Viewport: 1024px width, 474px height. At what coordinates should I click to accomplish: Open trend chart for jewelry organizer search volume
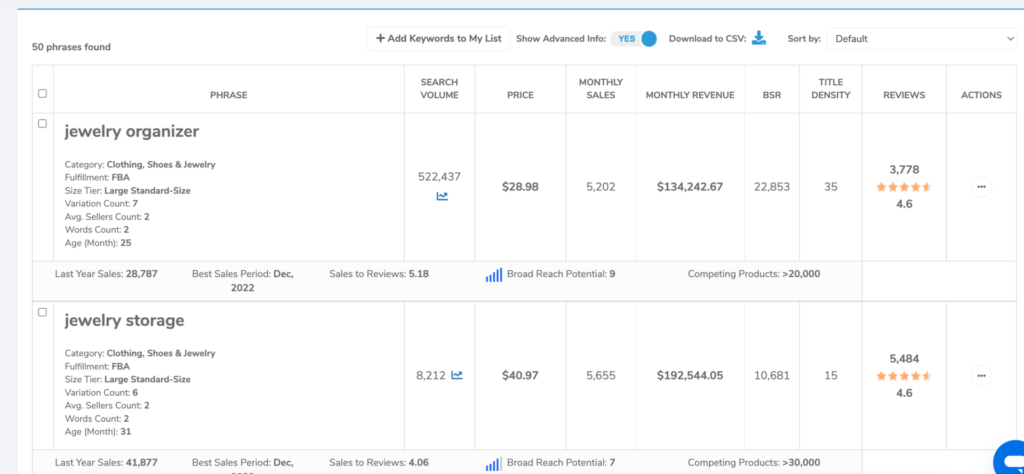click(442, 196)
